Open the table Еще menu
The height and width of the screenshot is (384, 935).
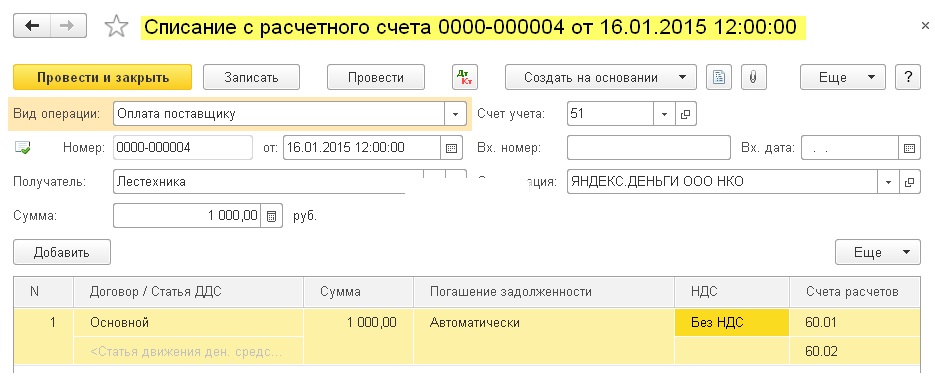(x=878, y=252)
